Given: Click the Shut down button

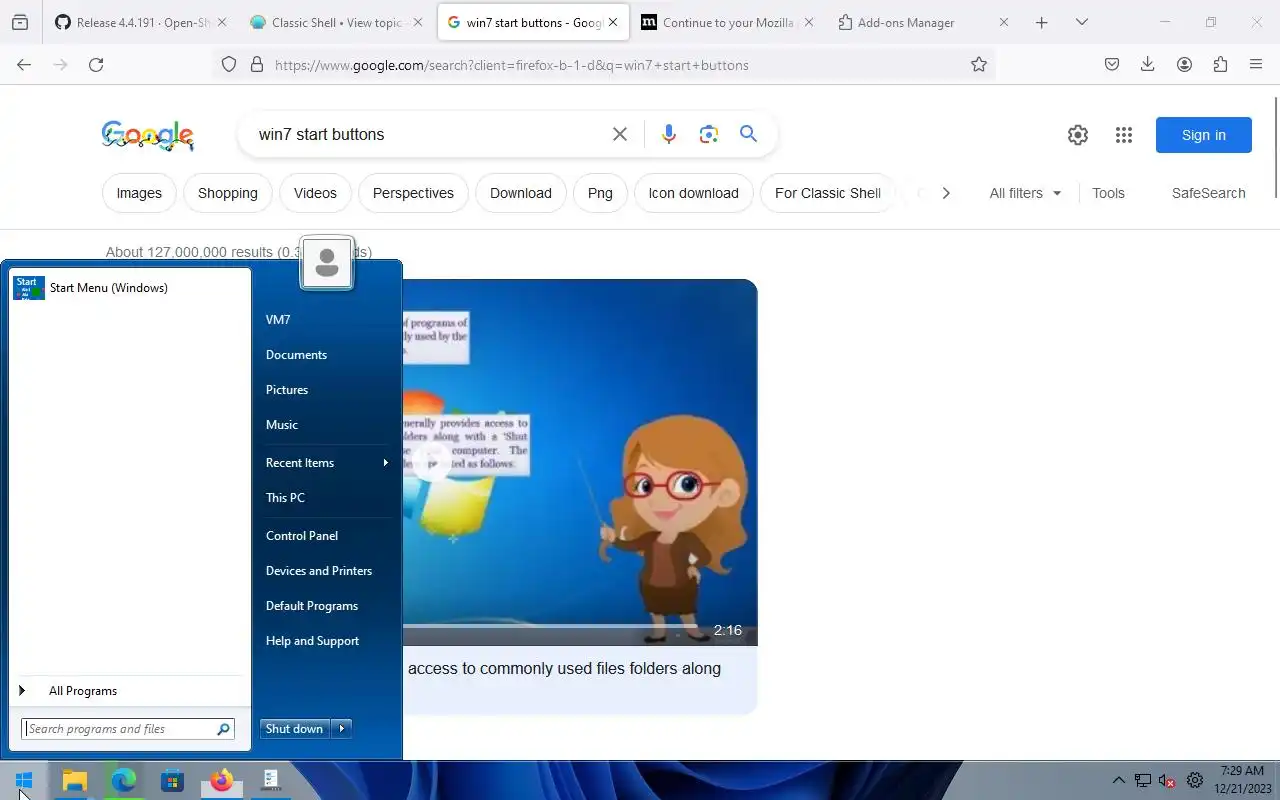Looking at the screenshot, I should tap(295, 729).
